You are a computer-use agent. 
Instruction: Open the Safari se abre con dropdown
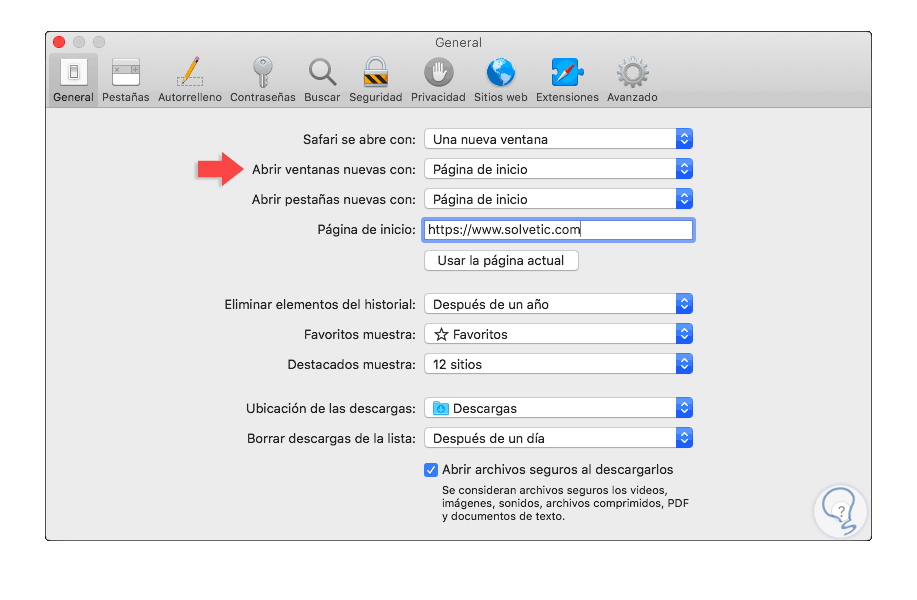click(x=559, y=139)
